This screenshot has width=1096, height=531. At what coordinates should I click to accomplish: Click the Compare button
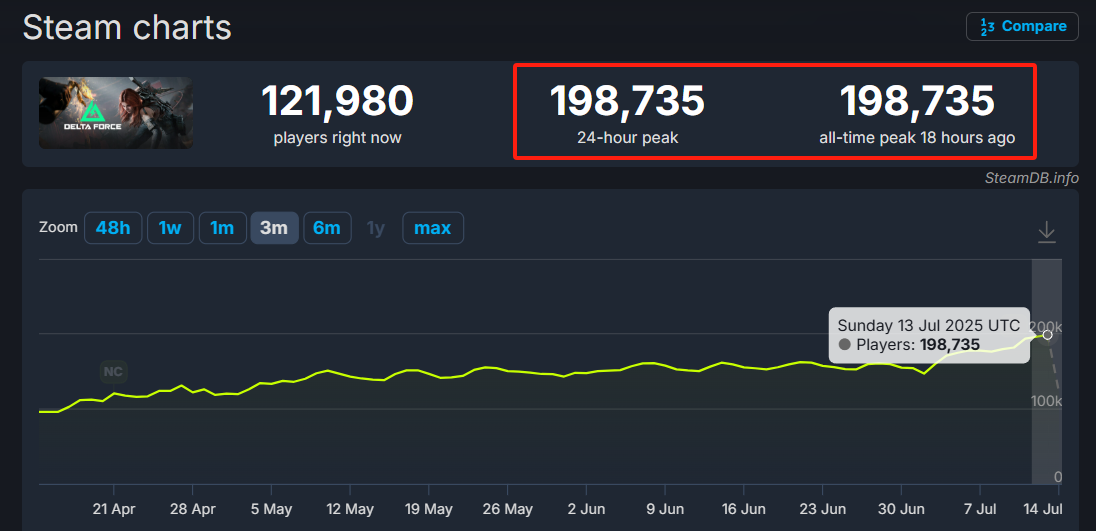pos(1022,27)
